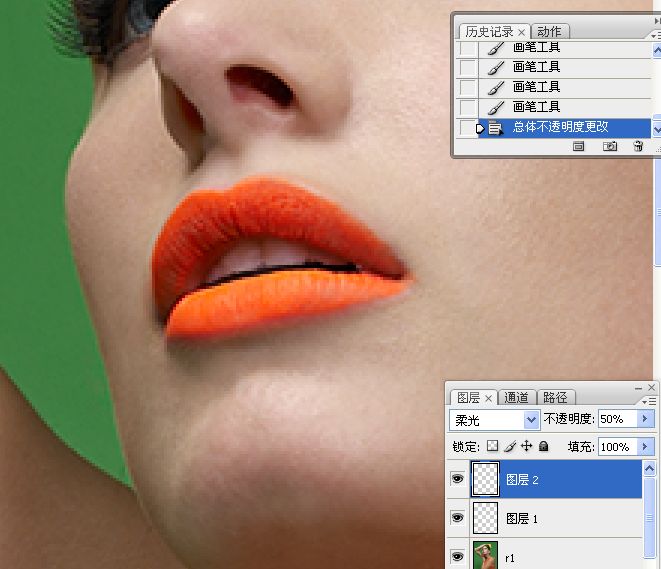
Task: Click the create new snapshot camera icon
Action: [610, 146]
